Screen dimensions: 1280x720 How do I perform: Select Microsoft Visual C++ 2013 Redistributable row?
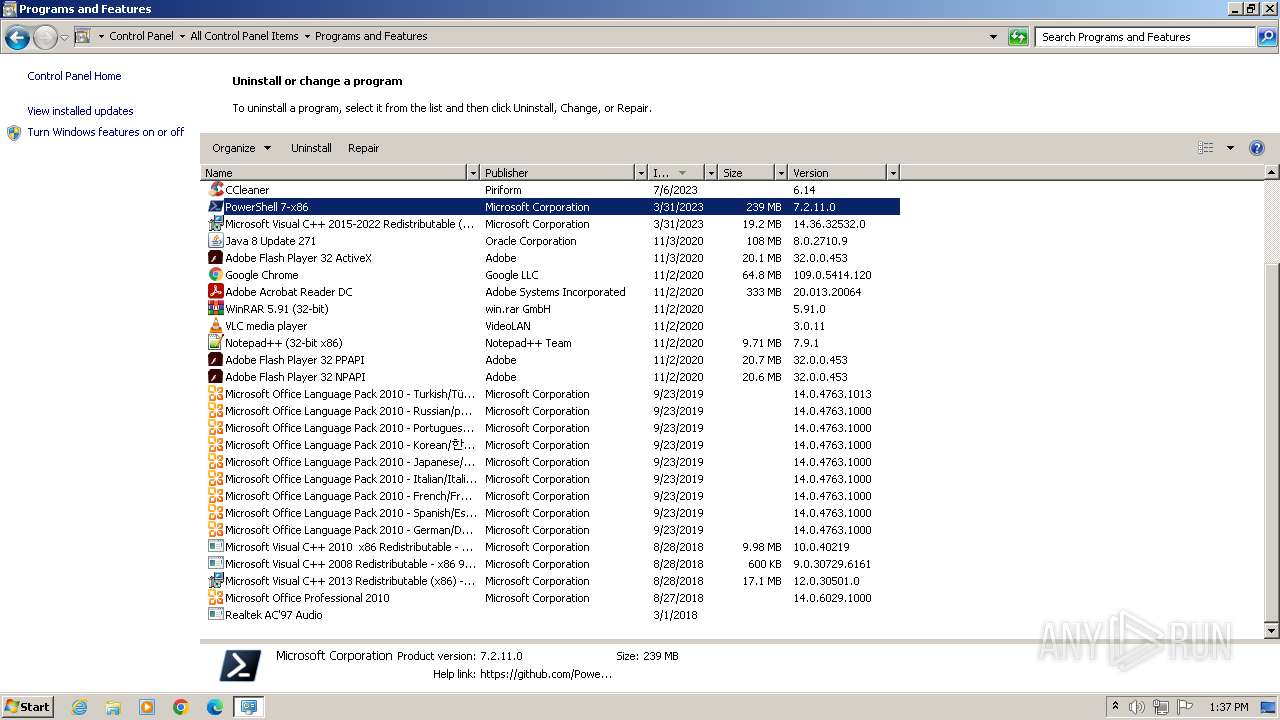(x=550, y=581)
